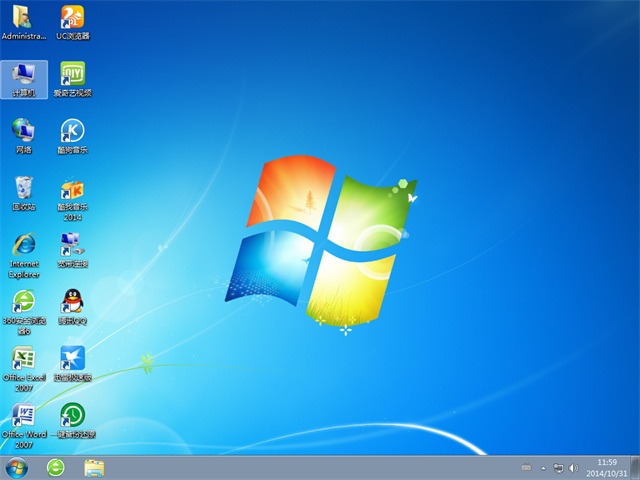Launch the Office Excel 2007 shortcut

coord(24,369)
